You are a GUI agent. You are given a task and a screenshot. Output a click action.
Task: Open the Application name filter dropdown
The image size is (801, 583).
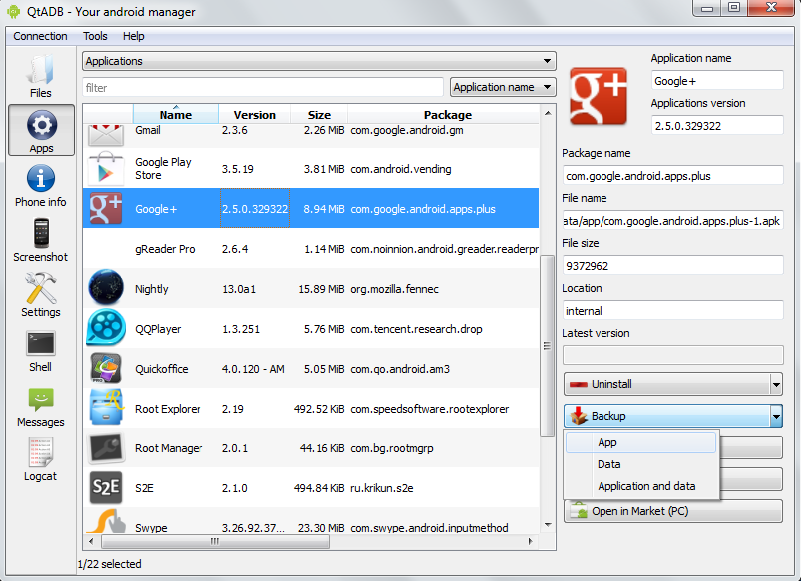click(x=503, y=87)
